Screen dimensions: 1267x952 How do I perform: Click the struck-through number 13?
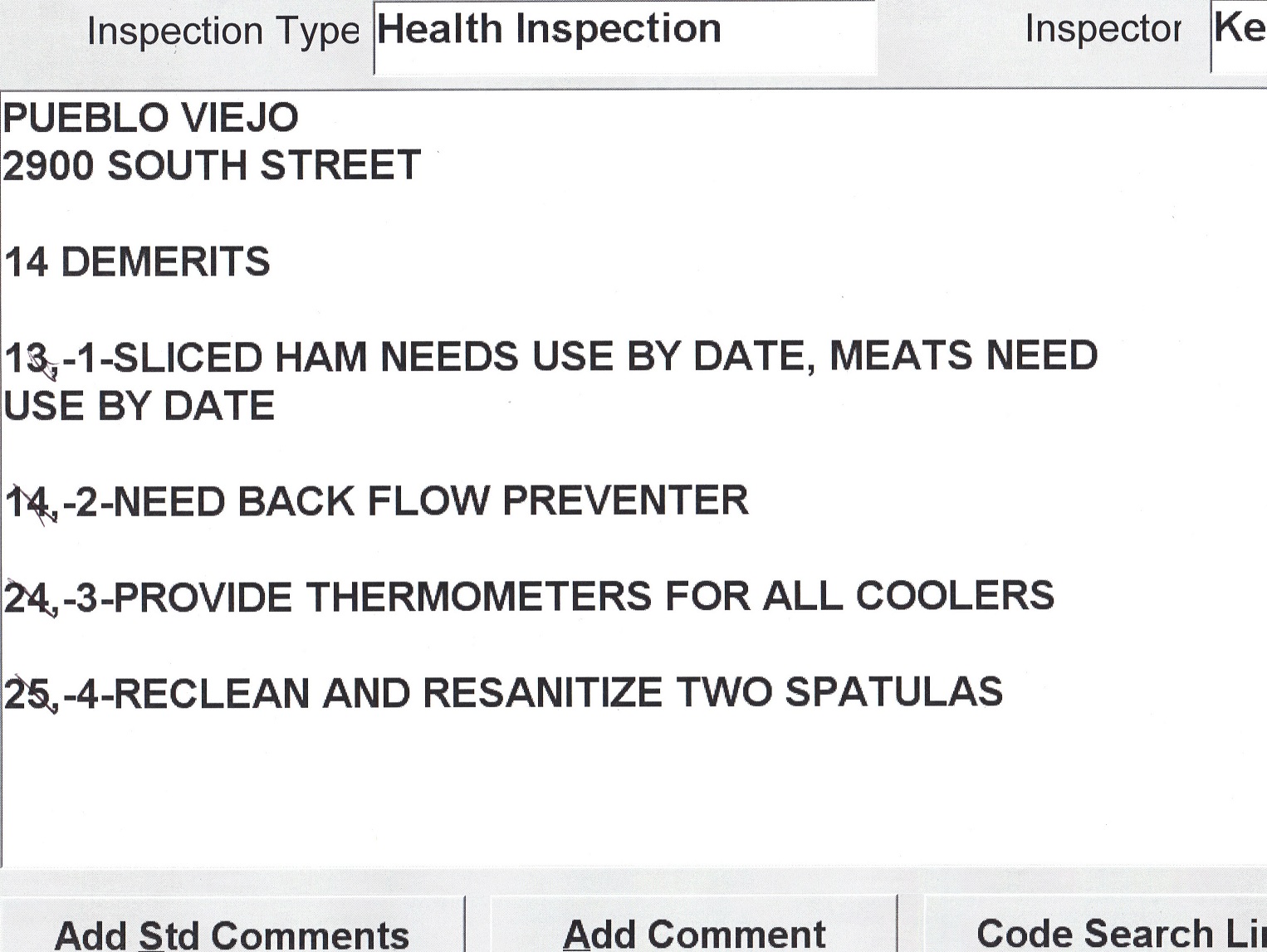[28, 359]
